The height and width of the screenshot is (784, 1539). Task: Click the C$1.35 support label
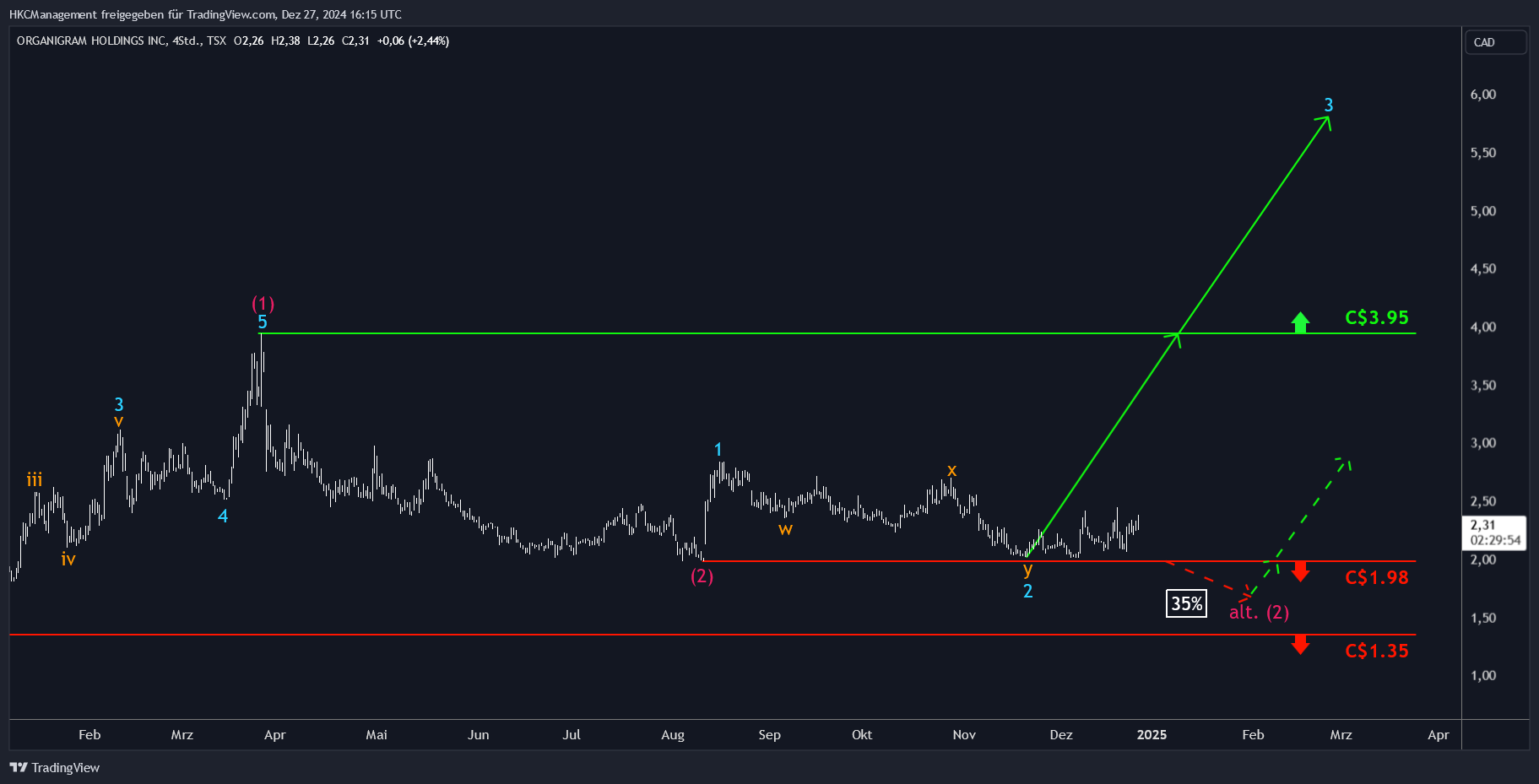pos(1376,651)
